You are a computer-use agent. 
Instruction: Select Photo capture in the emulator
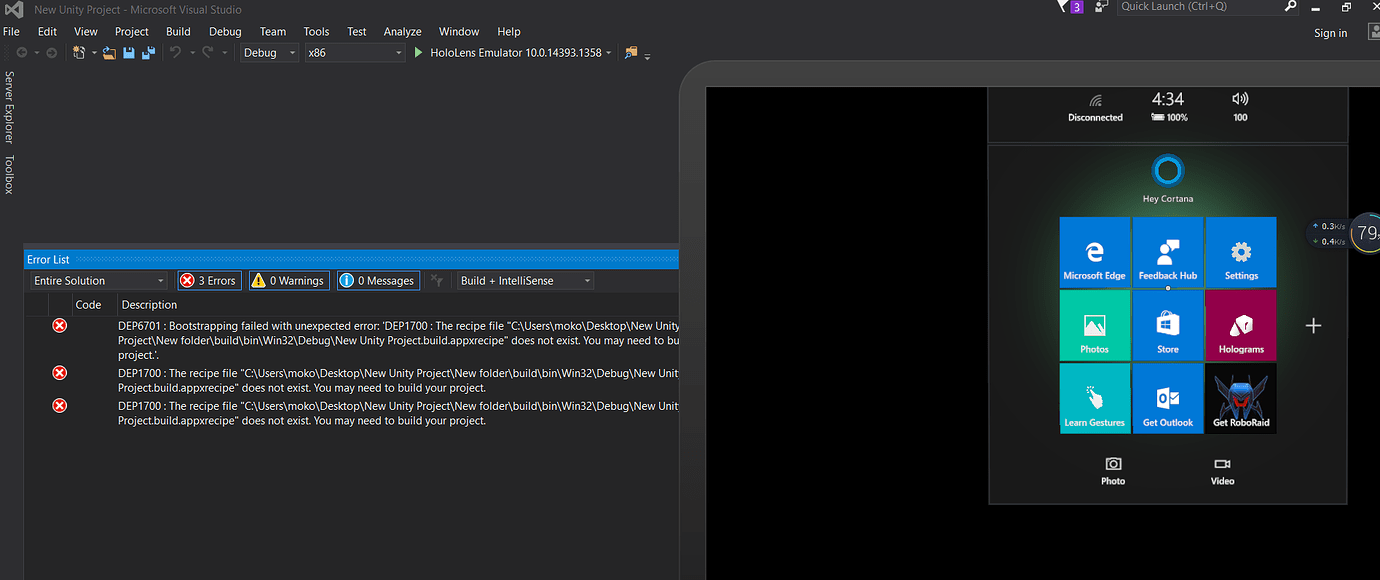[x=1112, y=470]
